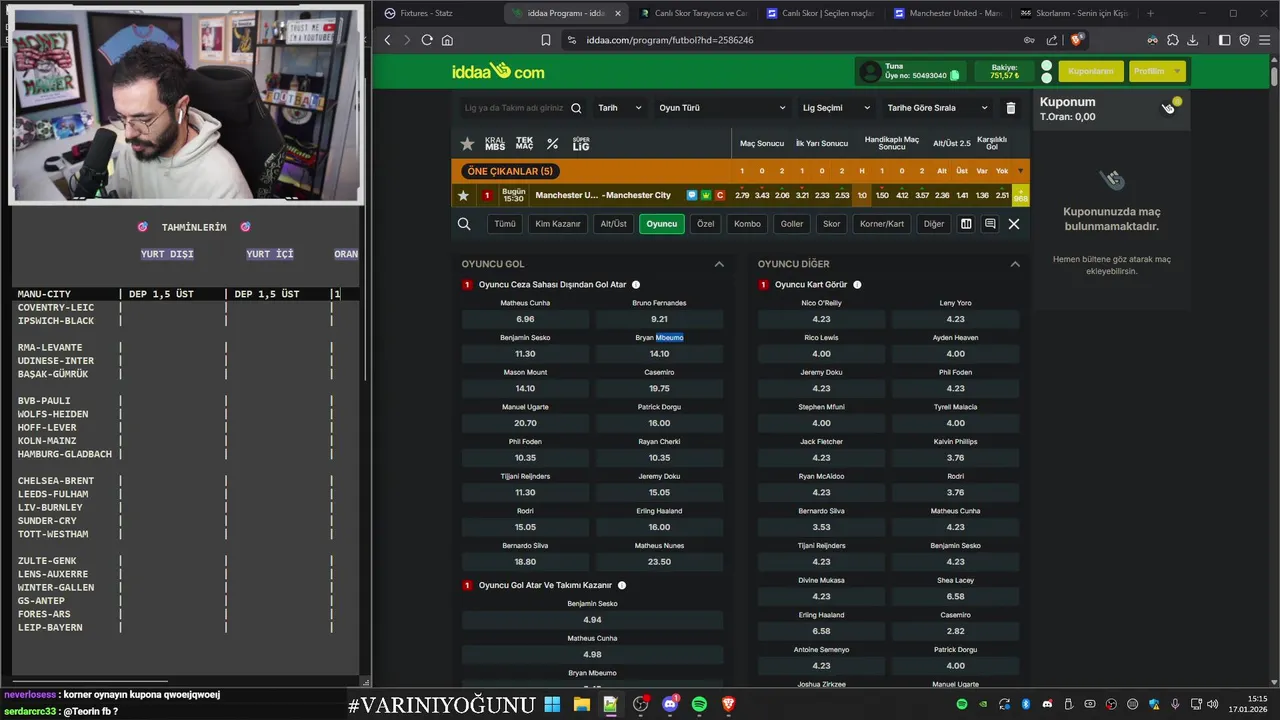Open the Oyun Türü dropdown
Image resolution: width=1280 pixels, height=720 pixels.
coord(722,108)
